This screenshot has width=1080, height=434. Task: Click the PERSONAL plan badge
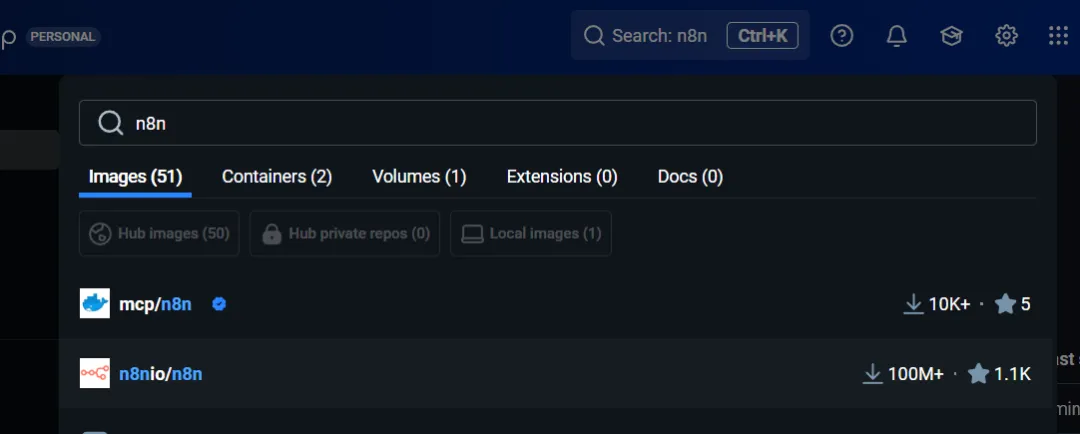(x=63, y=37)
